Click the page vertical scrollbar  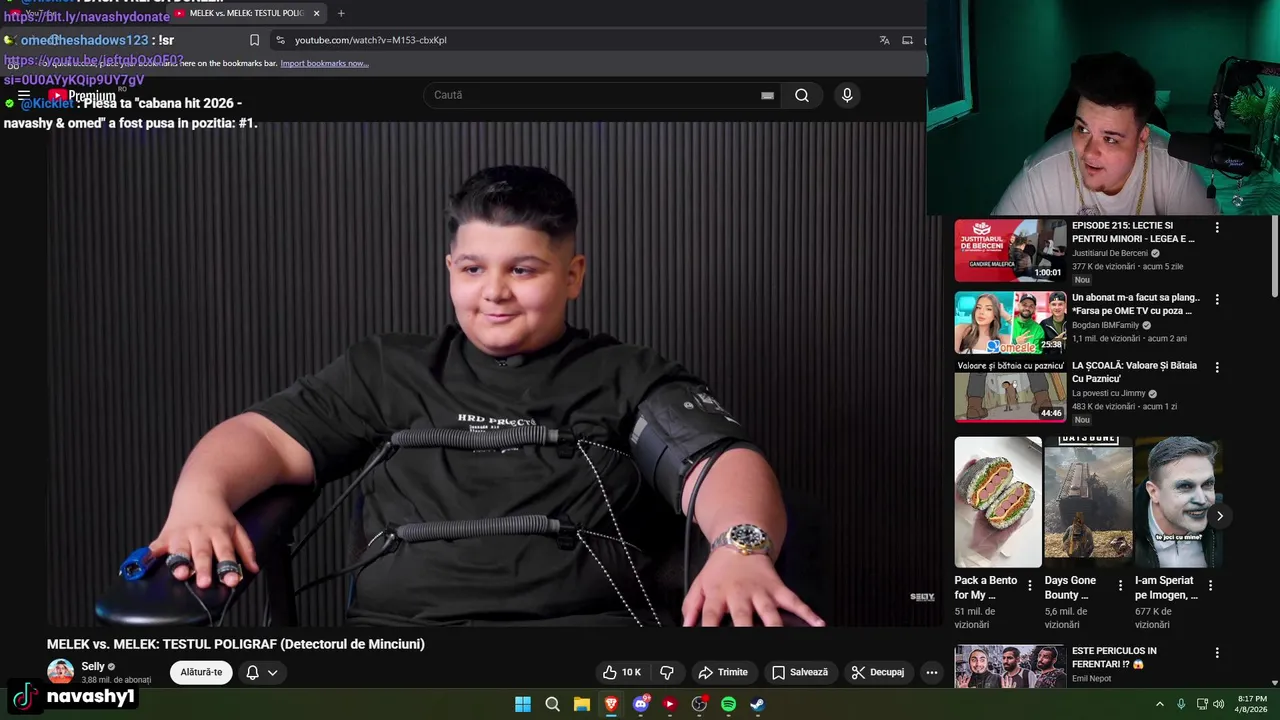(x=1274, y=256)
